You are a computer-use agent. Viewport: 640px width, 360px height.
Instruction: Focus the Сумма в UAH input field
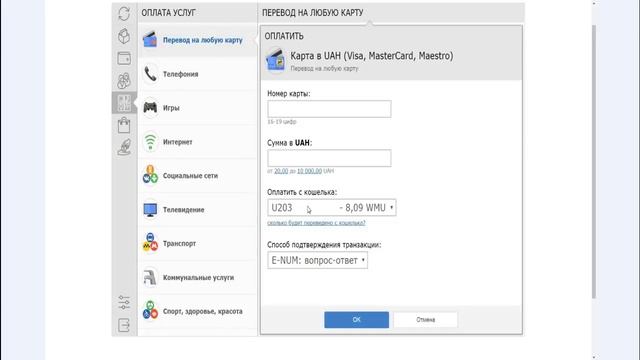point(329,158)
